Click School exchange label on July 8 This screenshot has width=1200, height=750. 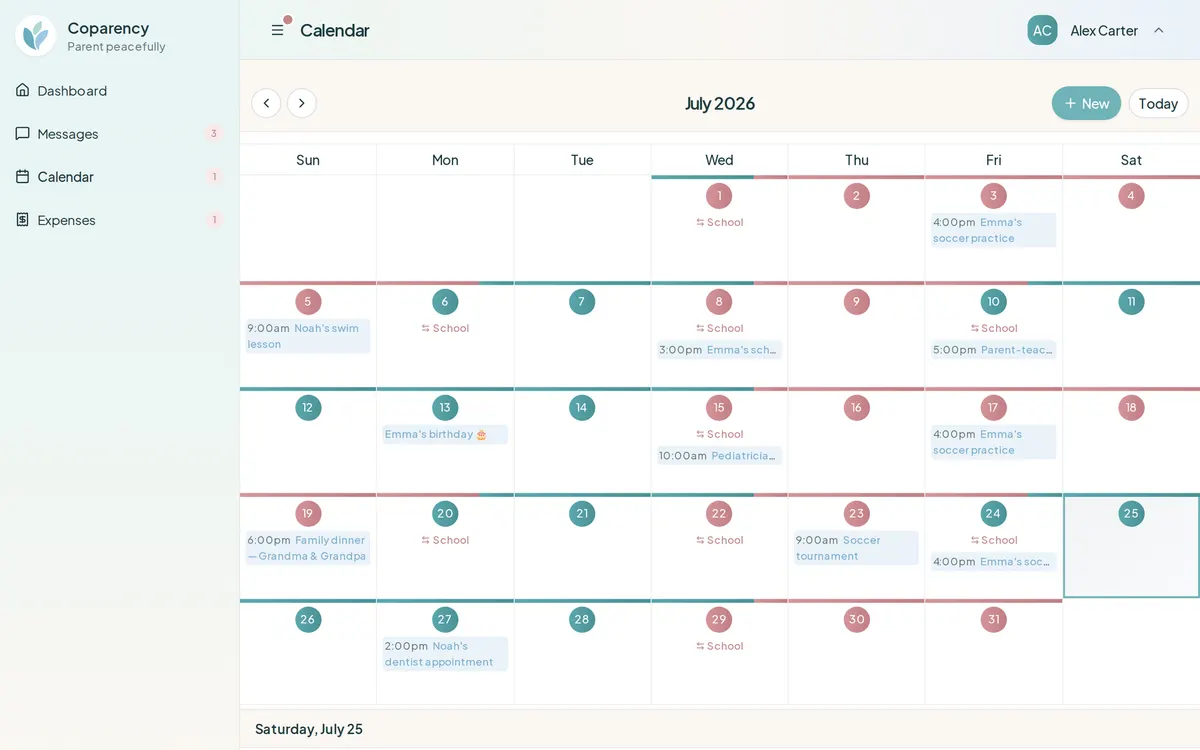point(719,329)
